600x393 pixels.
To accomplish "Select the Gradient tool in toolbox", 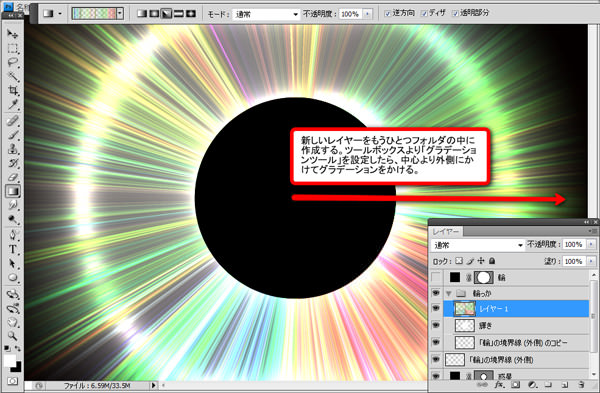I will coord(13,191).
